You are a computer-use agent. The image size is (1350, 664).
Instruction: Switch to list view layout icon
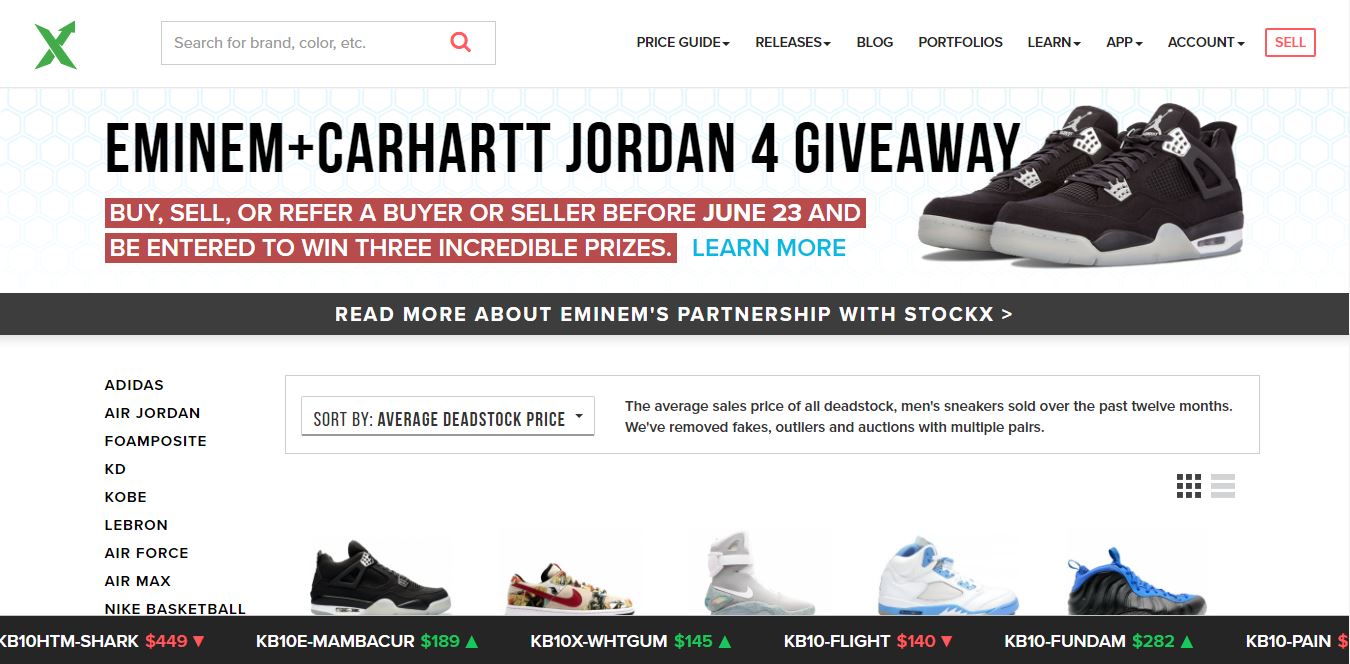tap(1223, 486)
